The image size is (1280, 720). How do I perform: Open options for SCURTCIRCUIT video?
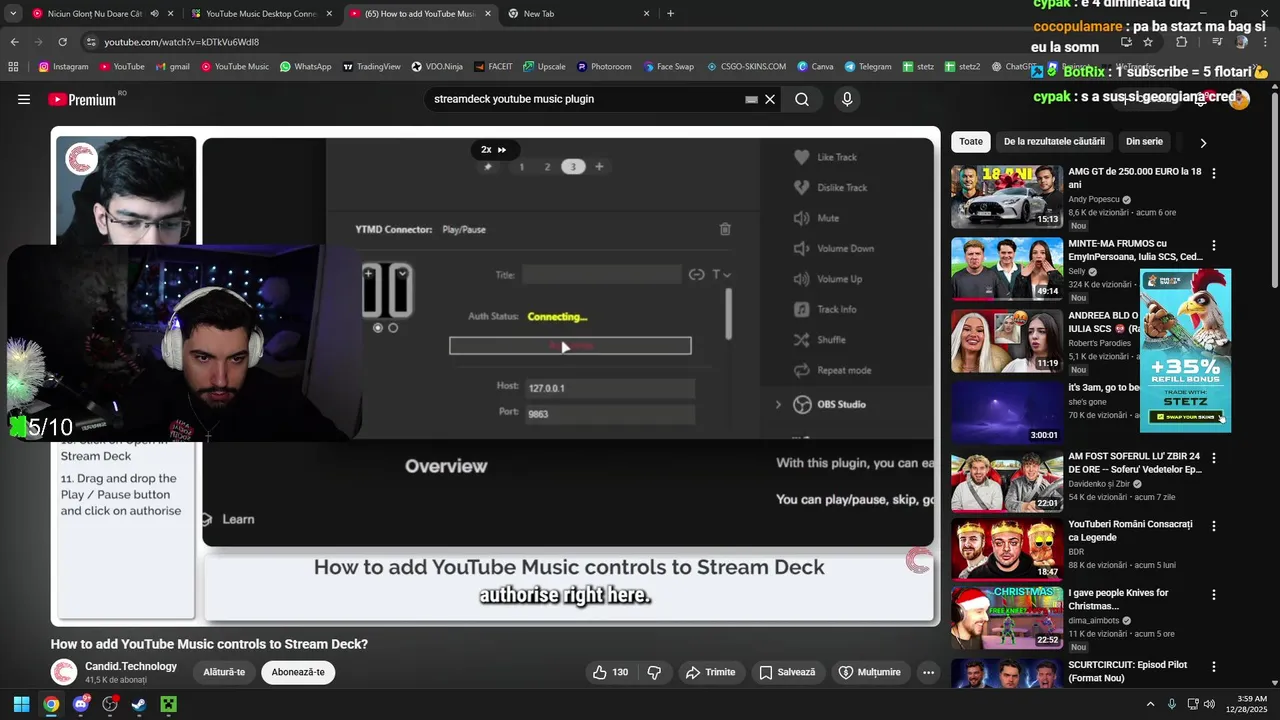[x=1214, y=666]
